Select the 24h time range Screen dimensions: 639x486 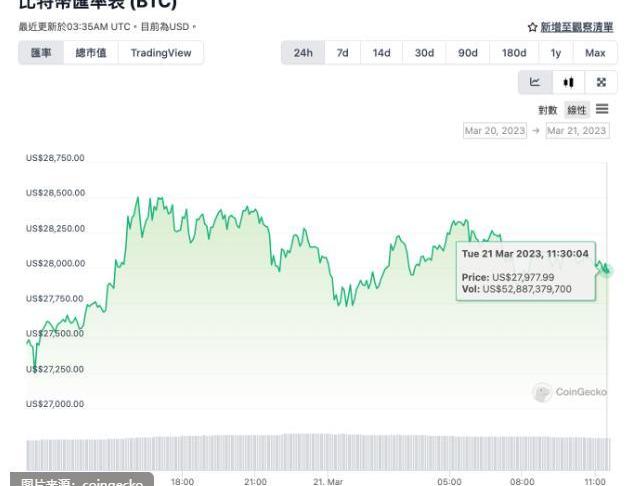(303, 53)
